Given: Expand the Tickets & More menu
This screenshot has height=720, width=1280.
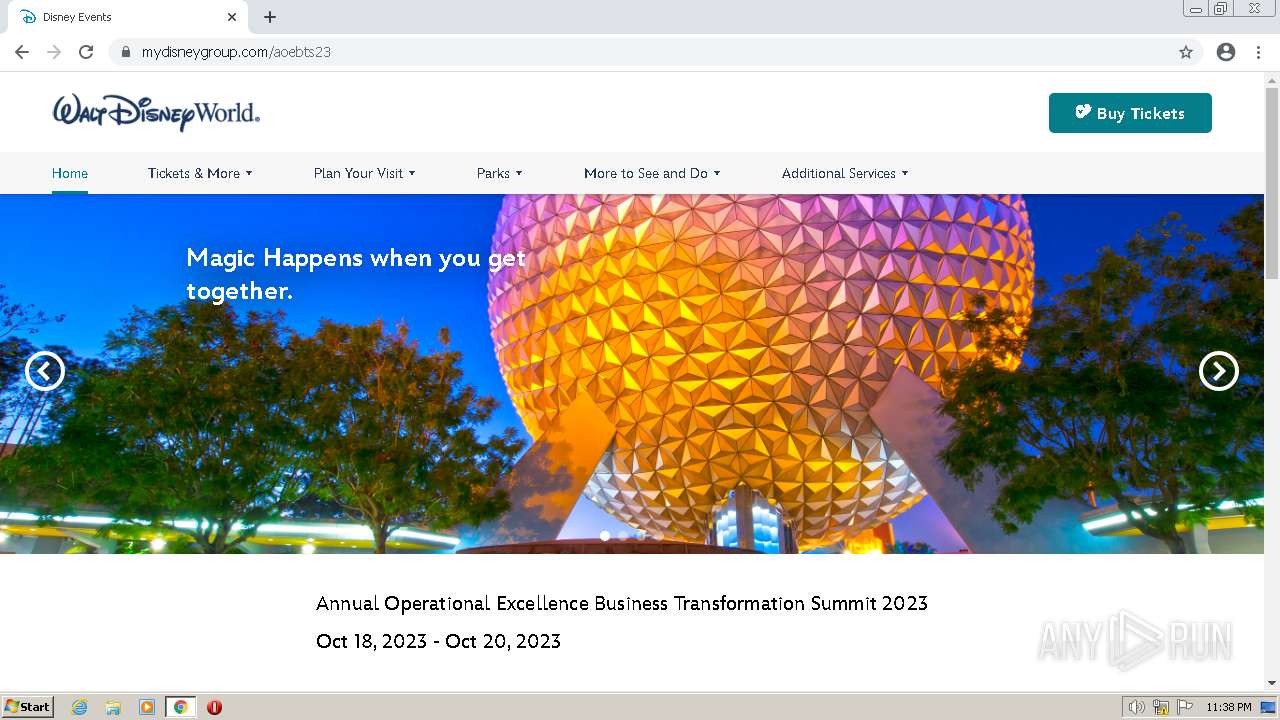Looking at the screenshot, I should [x=200, y=173].
